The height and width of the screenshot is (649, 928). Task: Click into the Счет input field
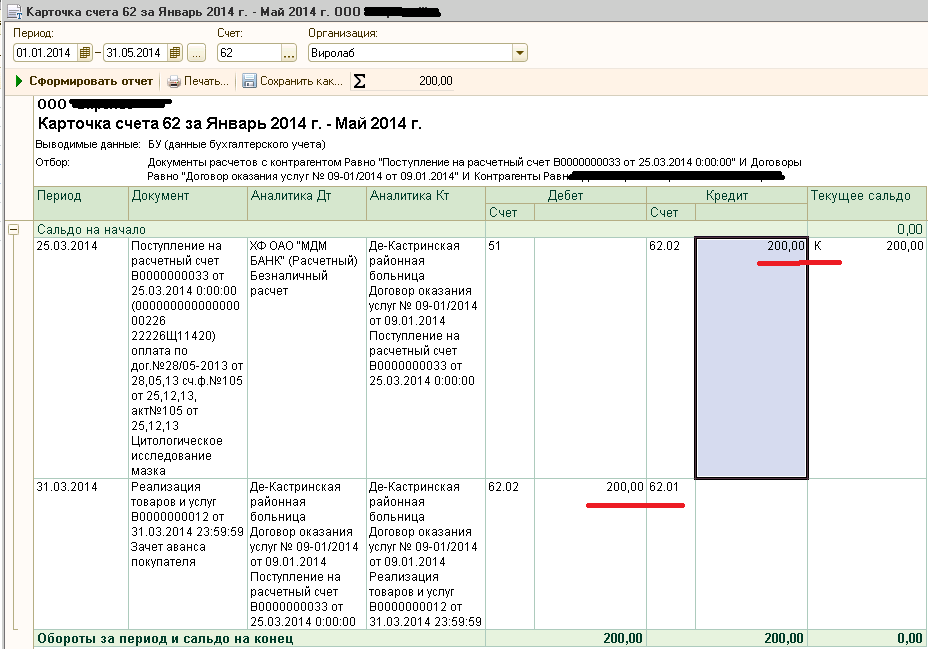[248, 53]
